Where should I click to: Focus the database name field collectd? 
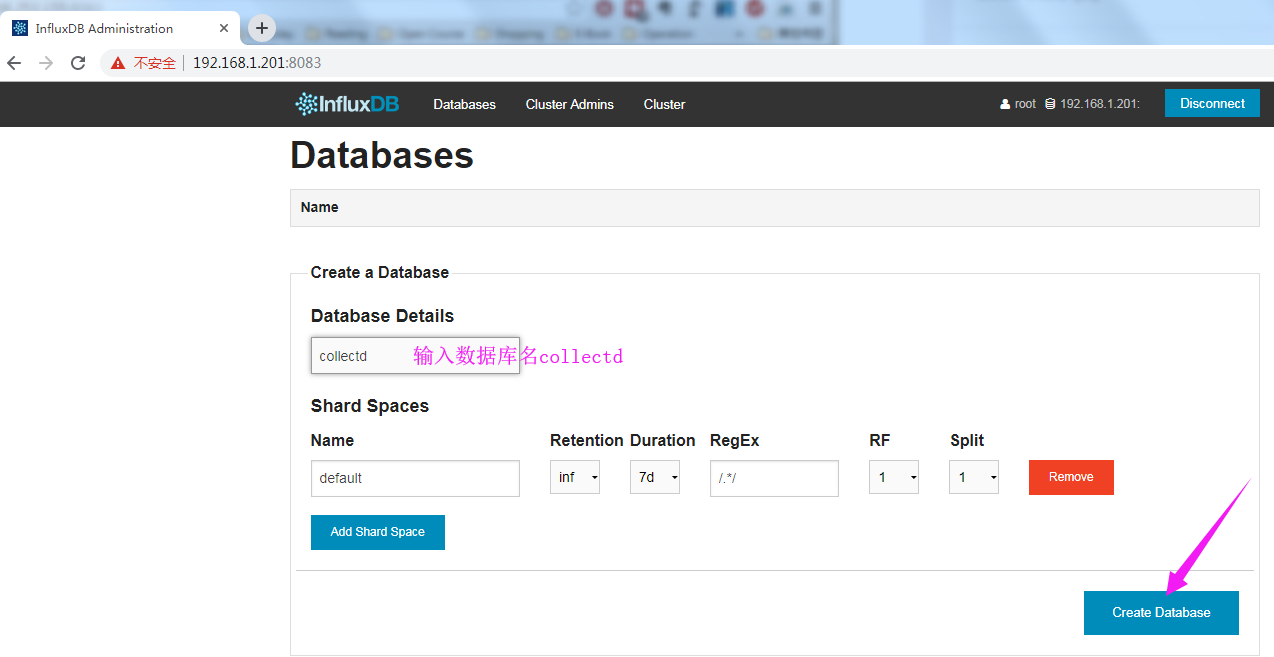point(415,355)
